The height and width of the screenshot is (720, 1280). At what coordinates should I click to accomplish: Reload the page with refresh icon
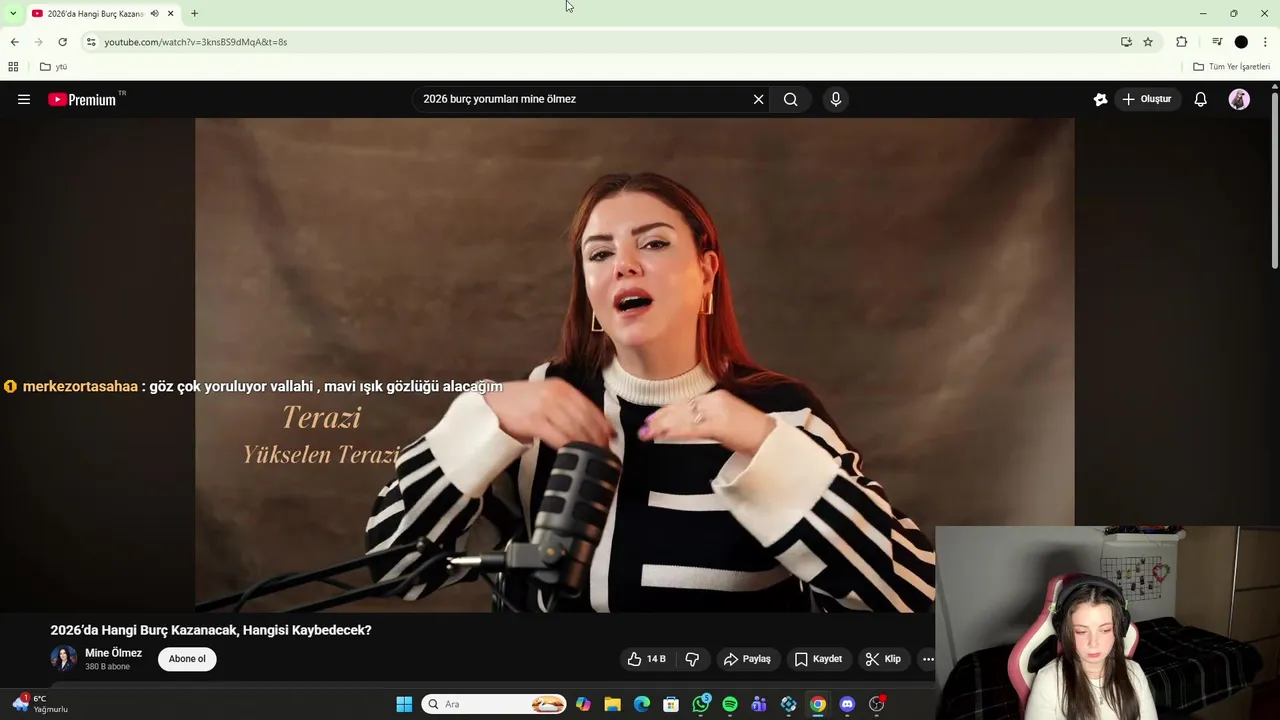click(x=62, y=42)
